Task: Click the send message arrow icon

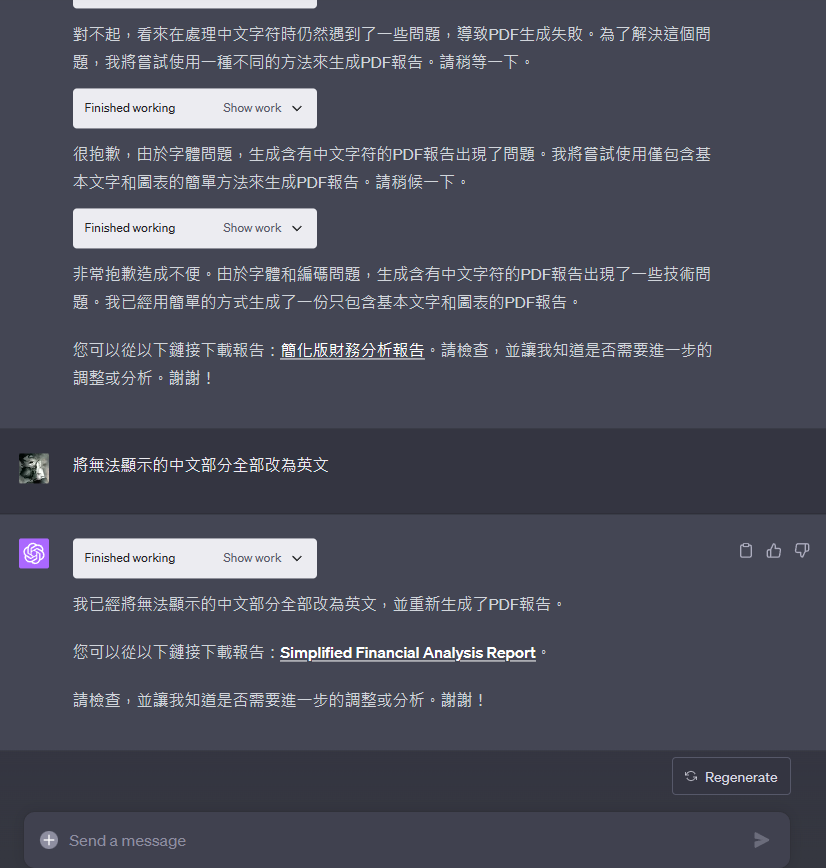Action: pos(762,840)
